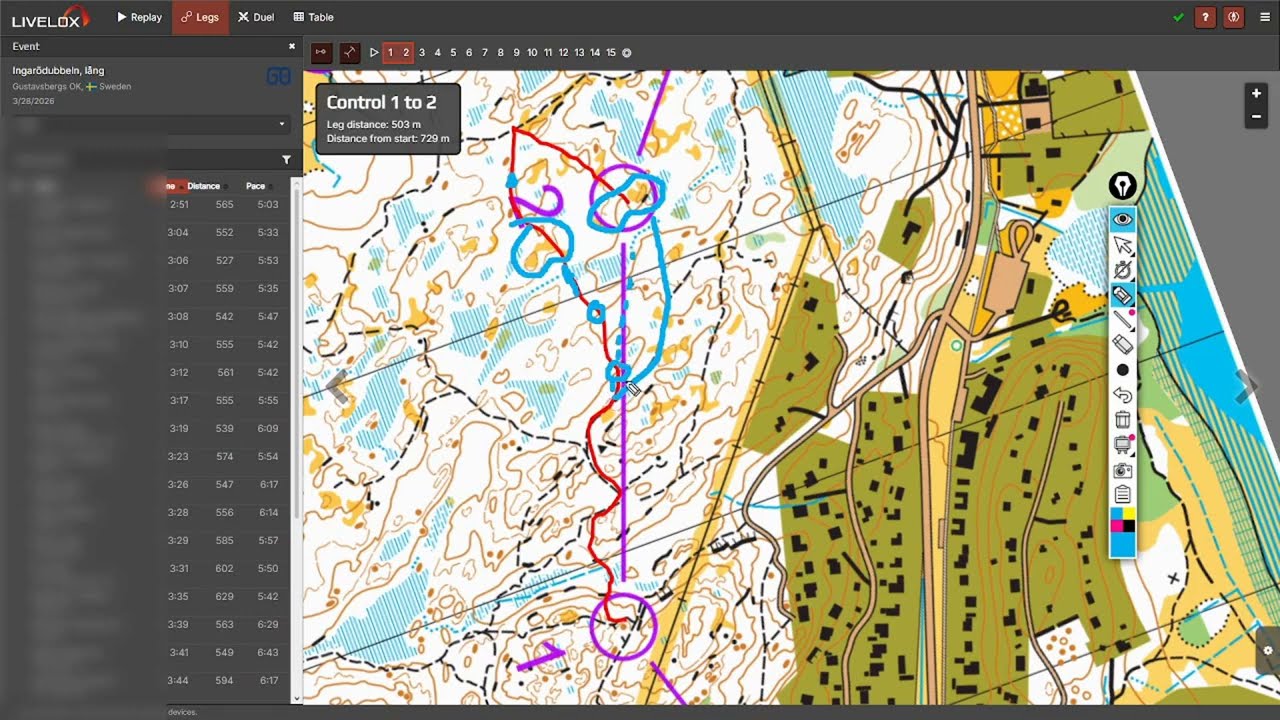Viewport: 1280px width, 720px height.
Task: Open the Table tab
Action: pyautogui.click(x=314, y=17)
